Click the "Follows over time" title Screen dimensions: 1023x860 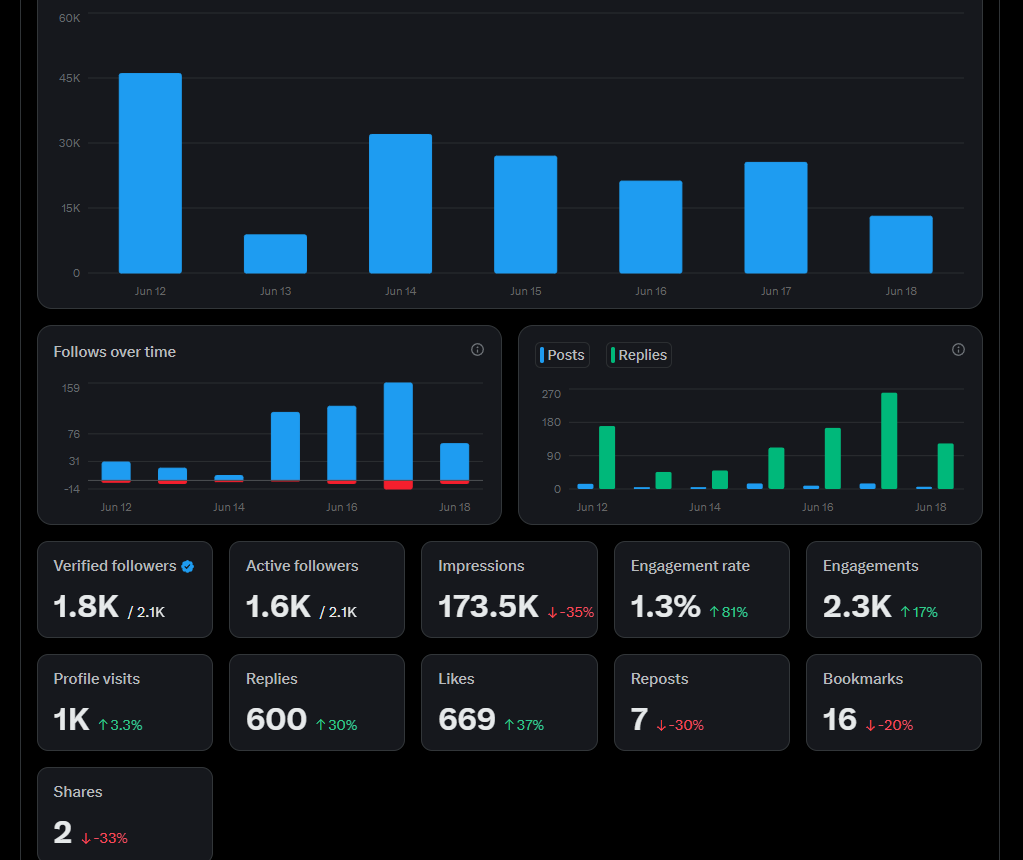click(x=115, y=352)
